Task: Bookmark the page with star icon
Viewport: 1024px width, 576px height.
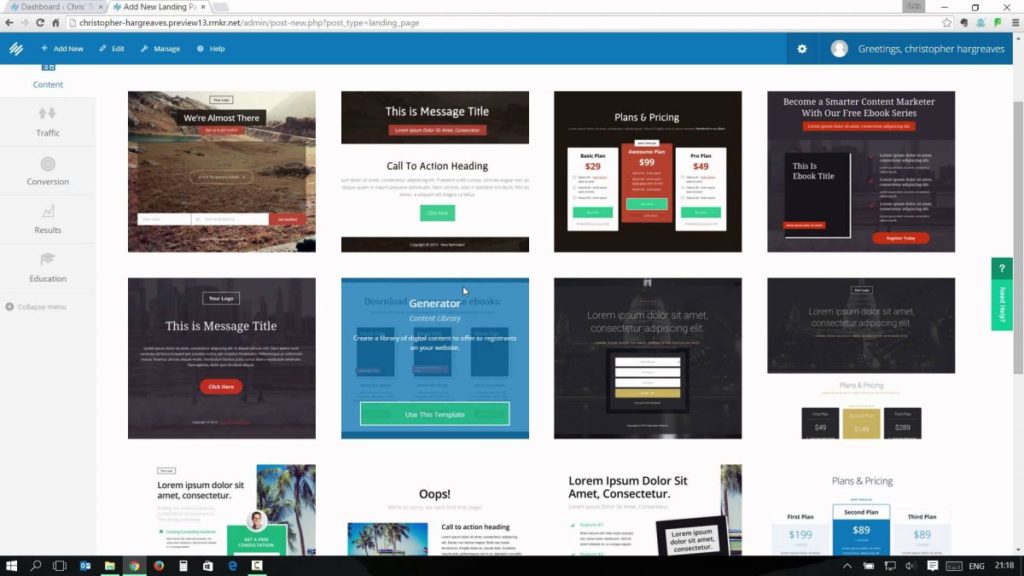Action: [x=946, y=23]
